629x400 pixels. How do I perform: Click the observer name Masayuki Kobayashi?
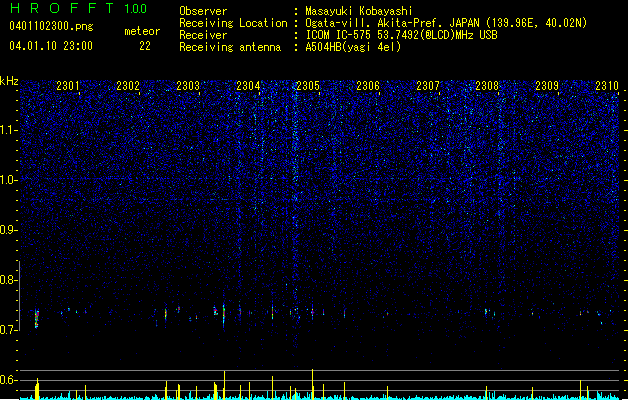[x=359, y=11]
